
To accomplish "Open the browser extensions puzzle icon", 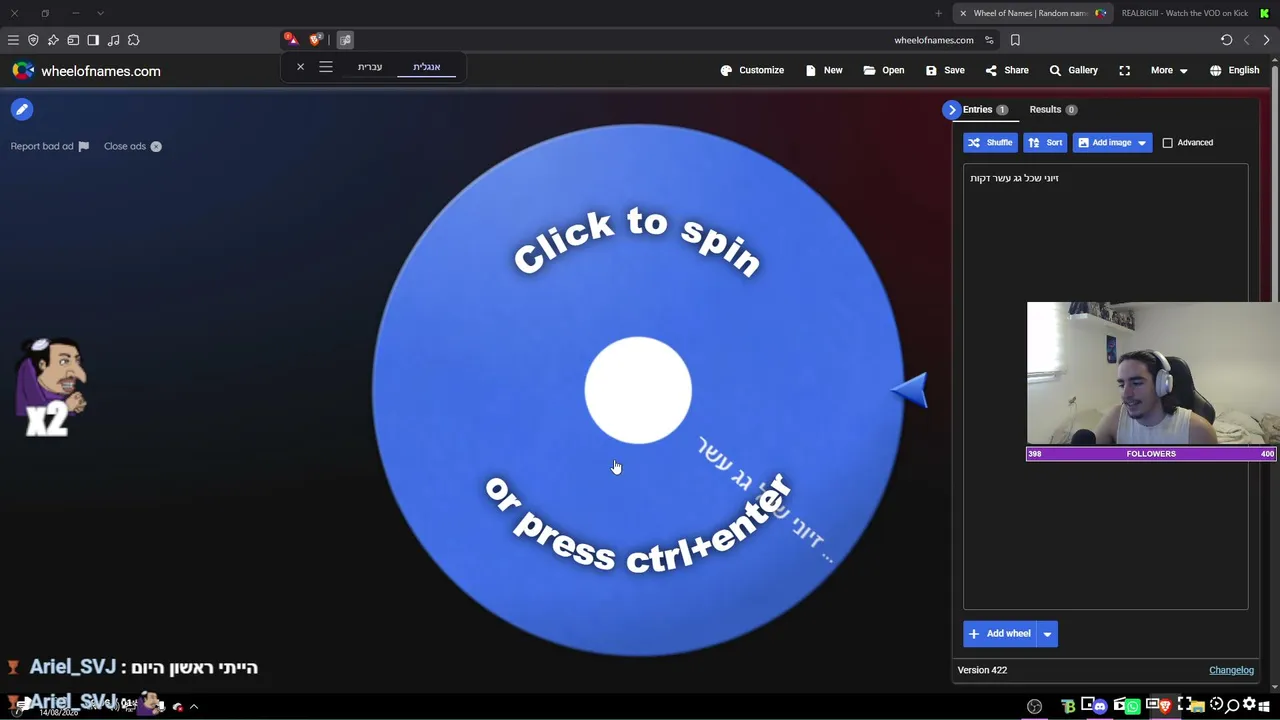I will [133, 40].
